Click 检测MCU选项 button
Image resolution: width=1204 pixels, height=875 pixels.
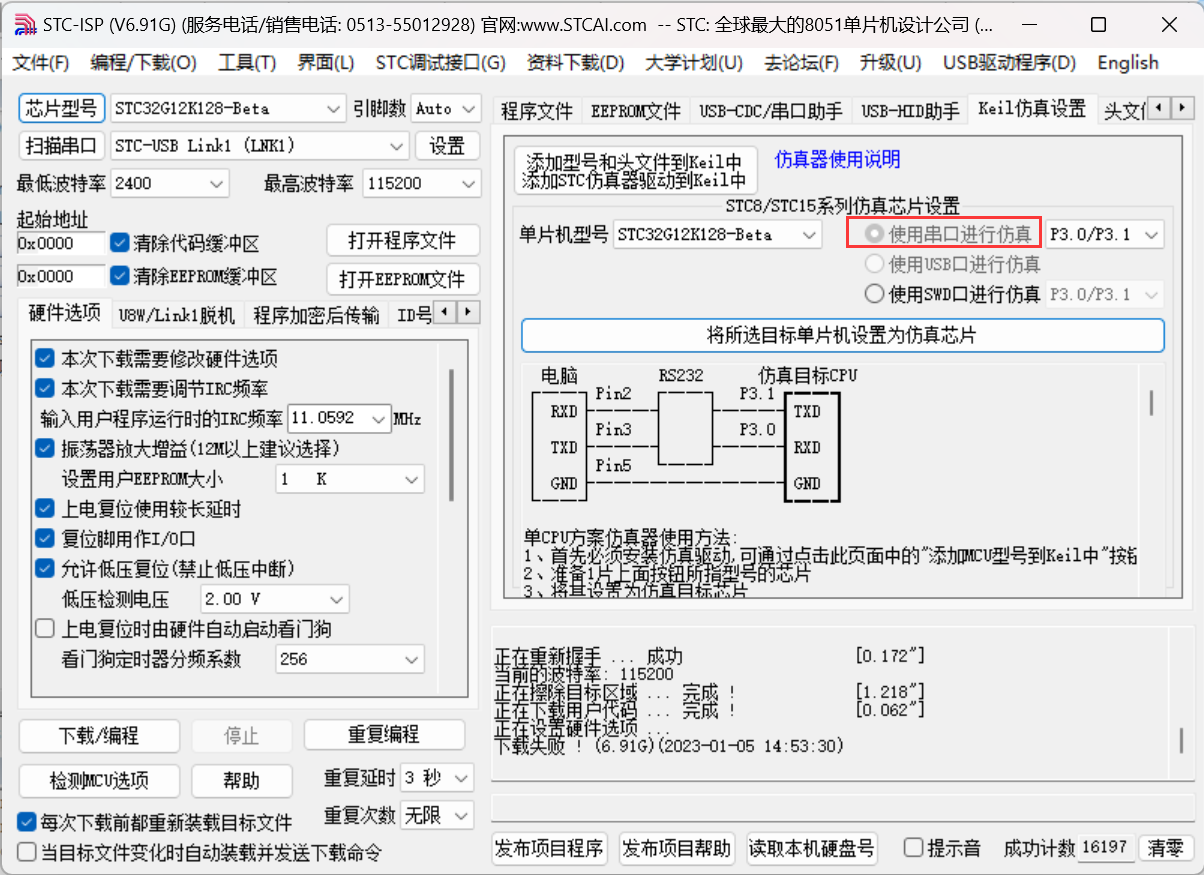(99, 780)
